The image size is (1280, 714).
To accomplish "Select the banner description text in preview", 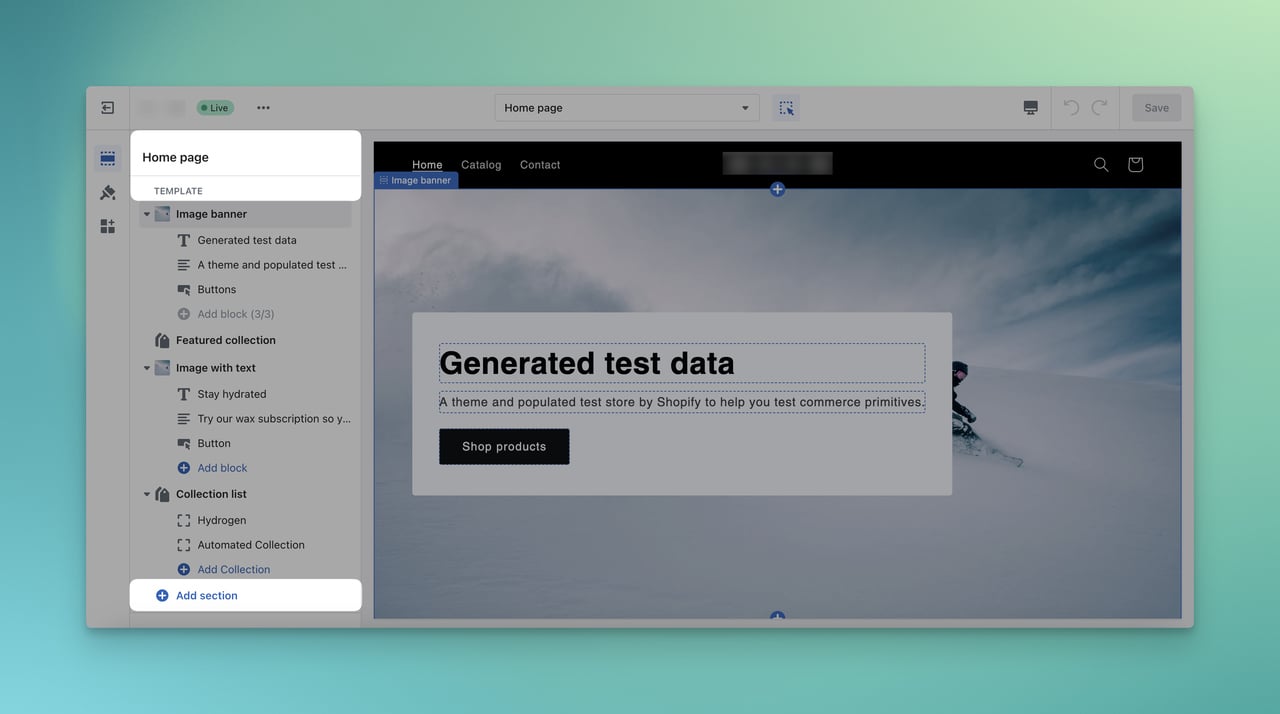I will (682, 402).
